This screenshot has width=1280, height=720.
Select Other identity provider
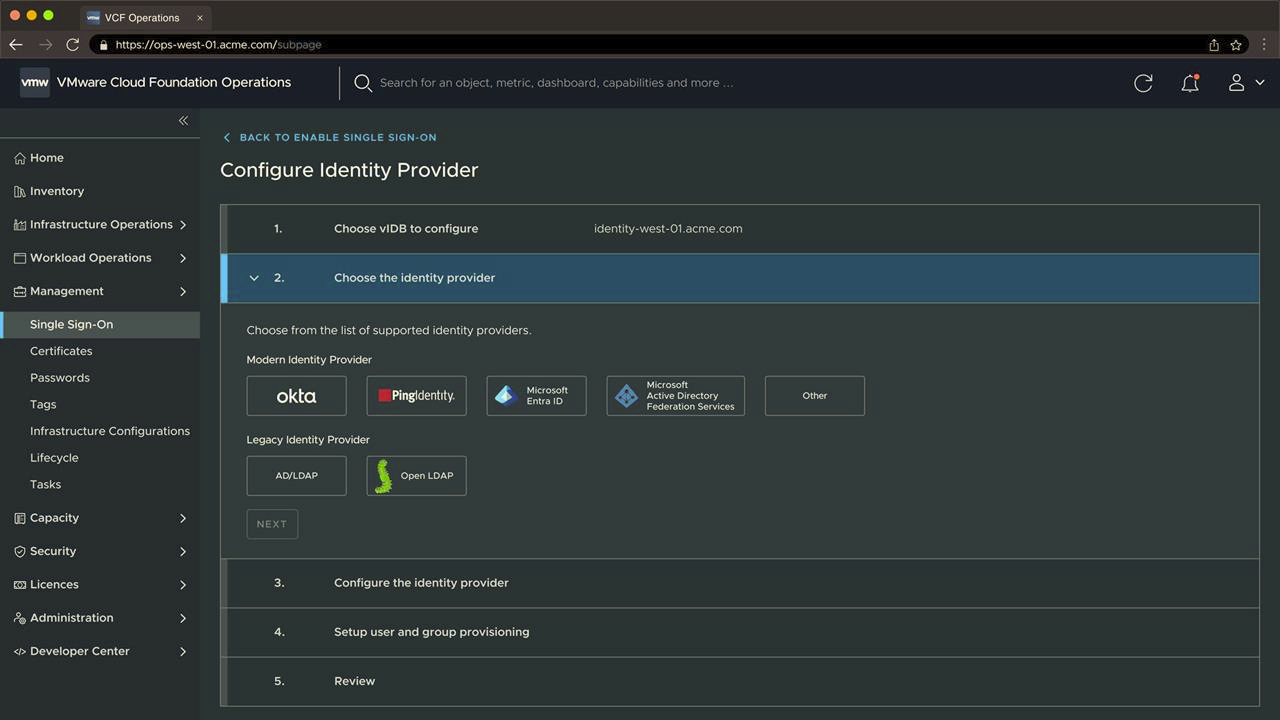click(815, 396)
